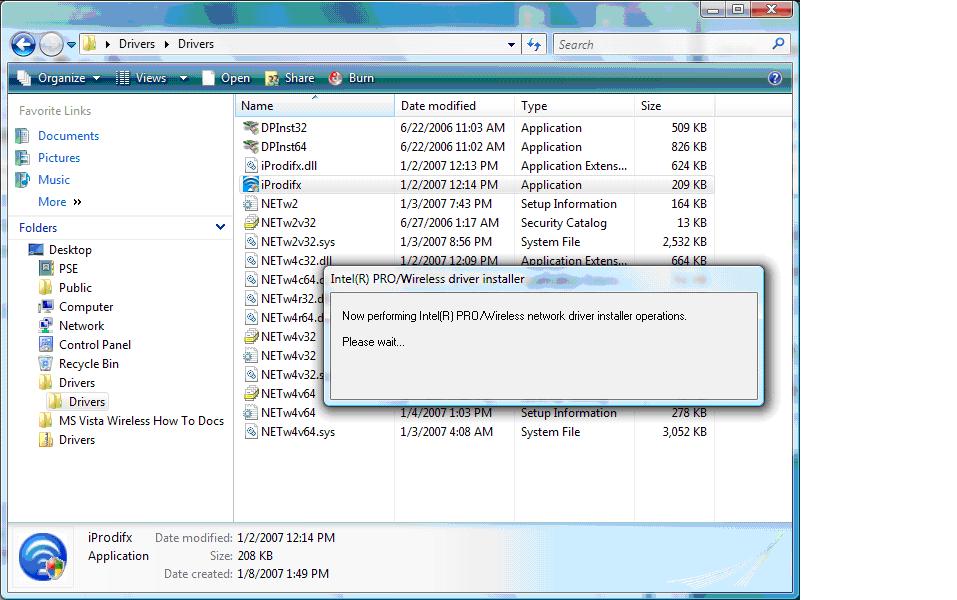Screen dimensions: 957x600
Task: Select Desktop in the folder tree
Action: click(x=70, y=250)
